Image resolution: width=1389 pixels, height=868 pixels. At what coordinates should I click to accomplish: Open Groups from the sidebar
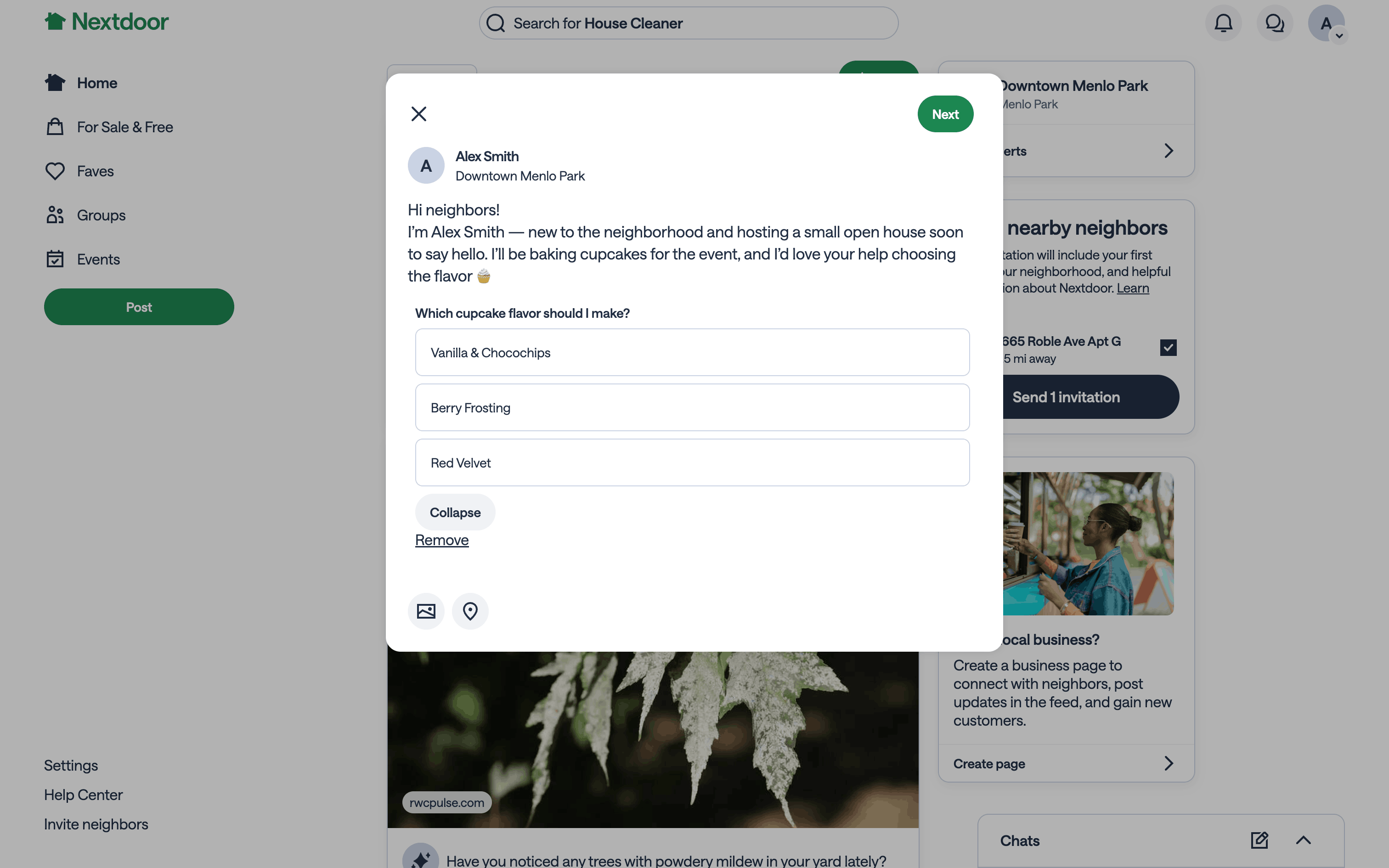(x=101, y=215)
